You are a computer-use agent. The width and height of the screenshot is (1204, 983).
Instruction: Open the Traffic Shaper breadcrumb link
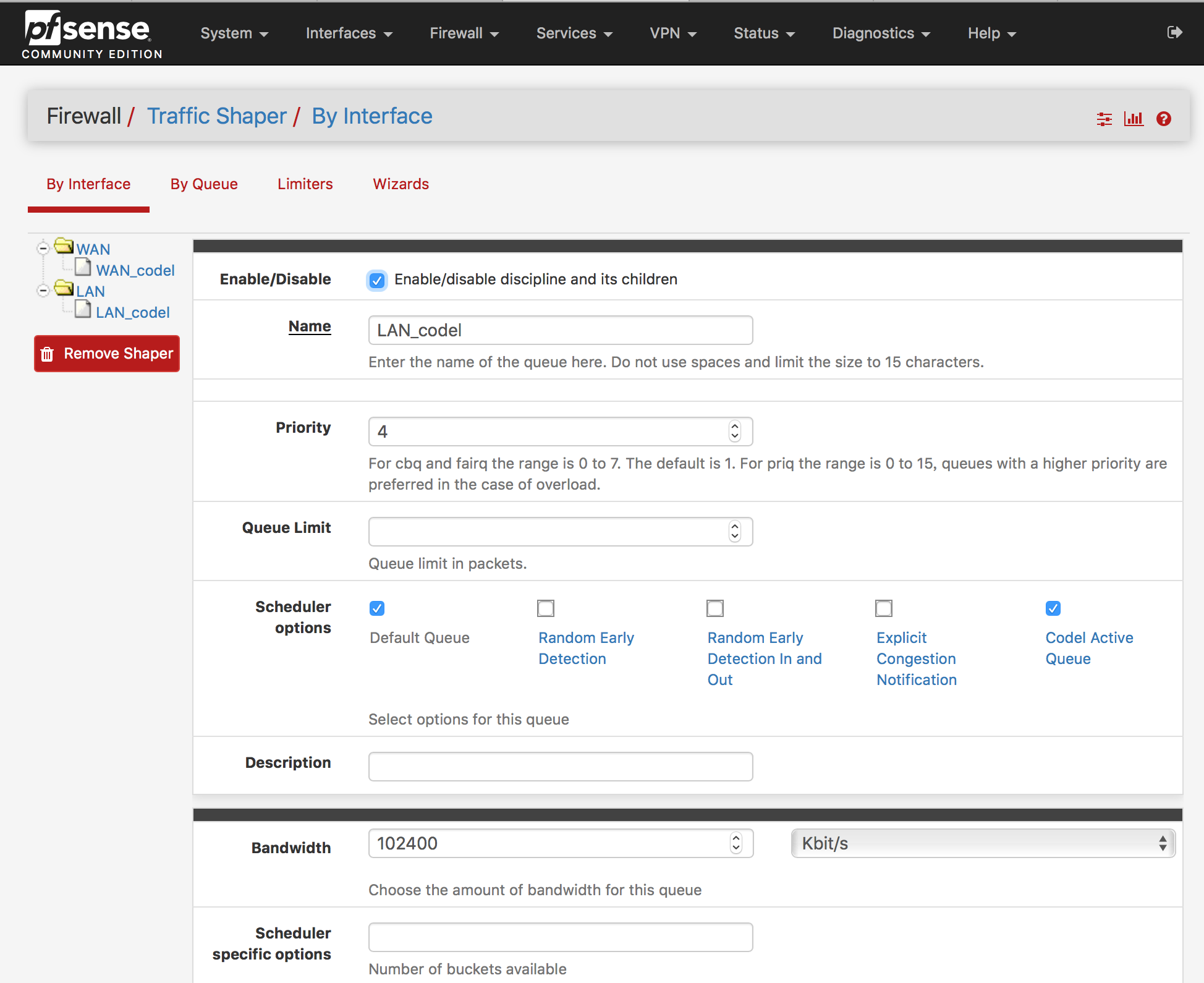[217, 116]
